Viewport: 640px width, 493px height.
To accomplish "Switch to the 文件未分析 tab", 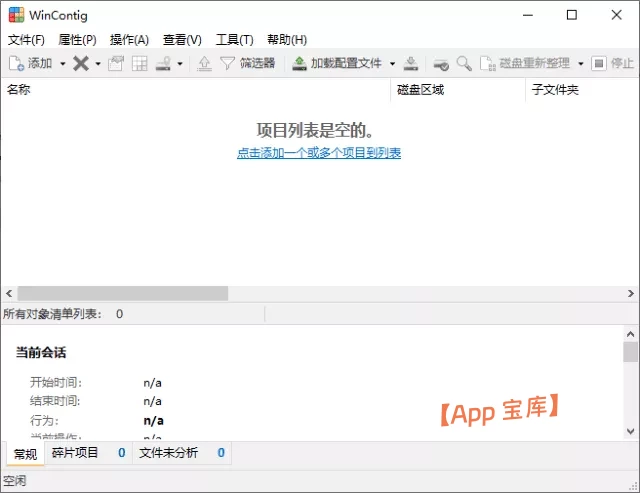I will pos(182,453).
